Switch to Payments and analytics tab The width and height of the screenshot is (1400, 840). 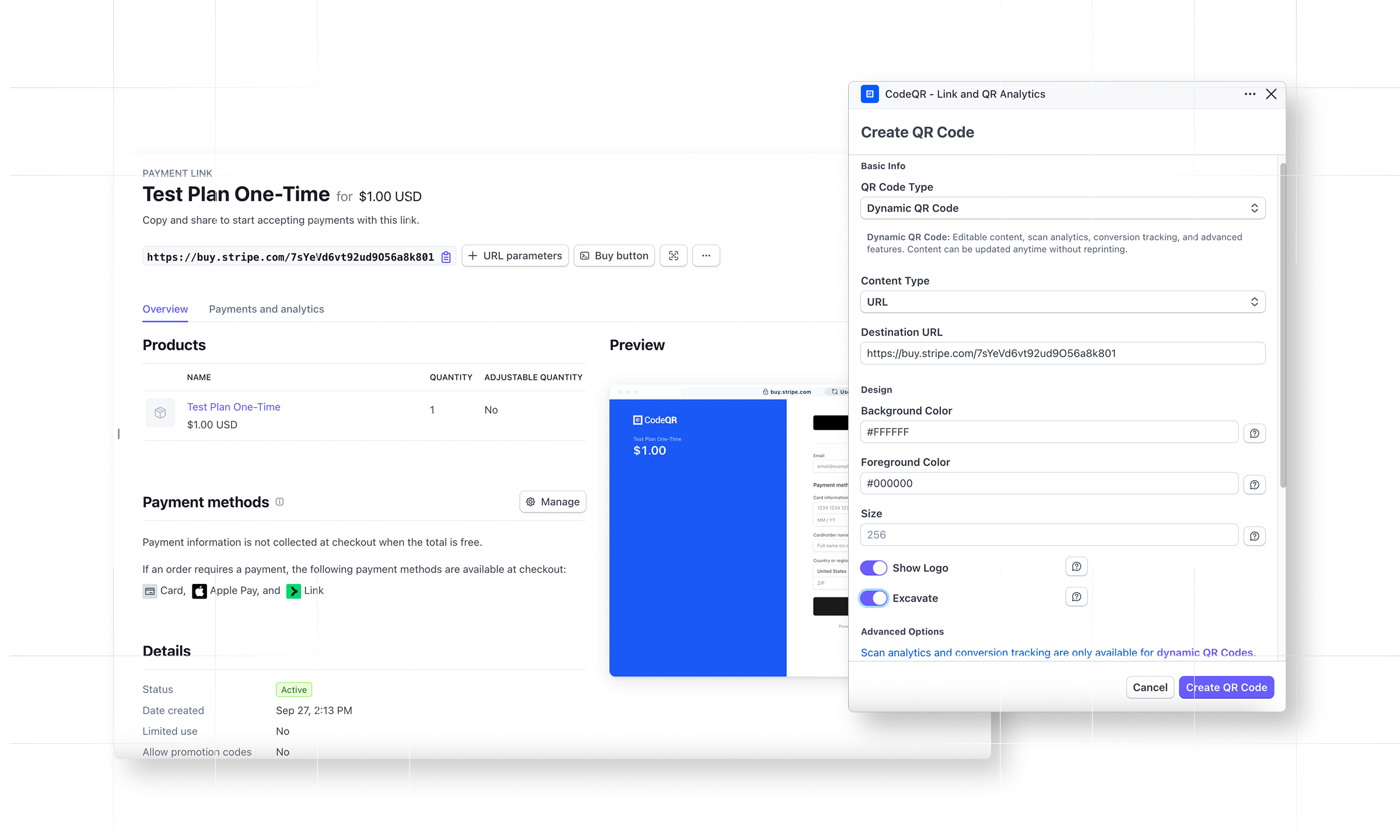coord(267,309)
